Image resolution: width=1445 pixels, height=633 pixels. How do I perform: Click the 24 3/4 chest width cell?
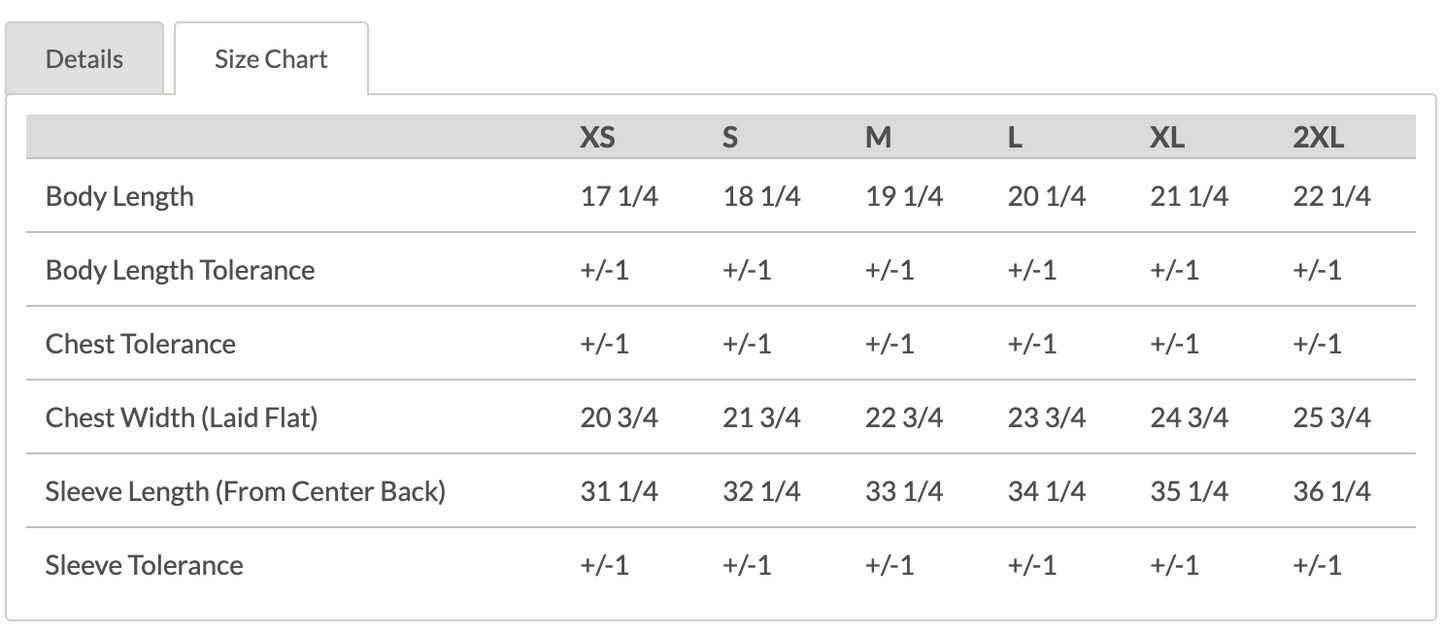[1189, 417]
